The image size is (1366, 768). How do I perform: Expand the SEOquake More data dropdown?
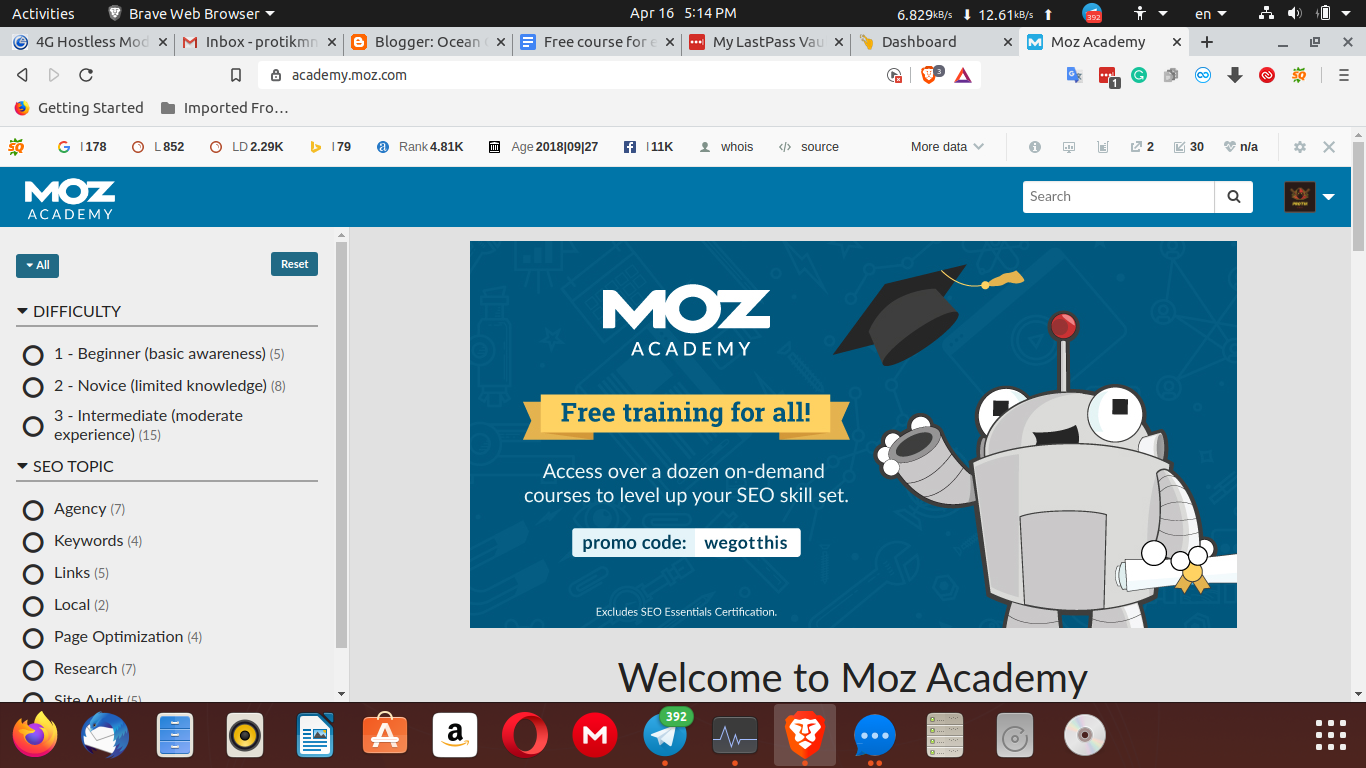click(947, 147)
